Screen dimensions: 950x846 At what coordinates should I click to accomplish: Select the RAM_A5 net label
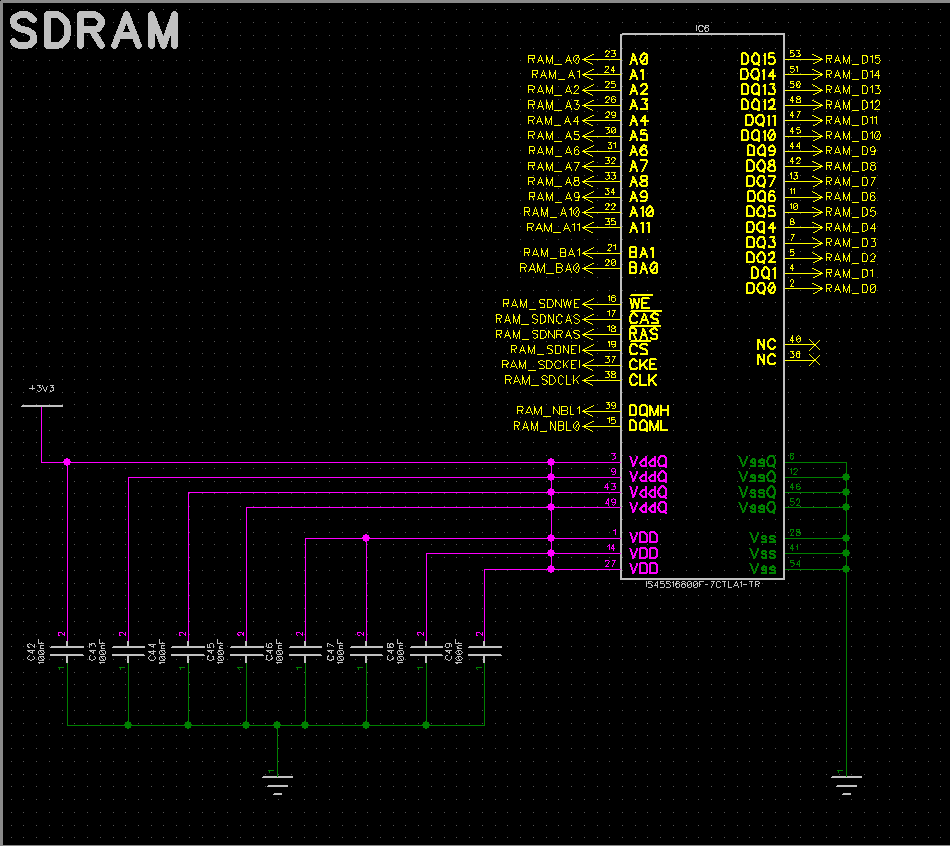pyautogui.click(x=554, y=136)
